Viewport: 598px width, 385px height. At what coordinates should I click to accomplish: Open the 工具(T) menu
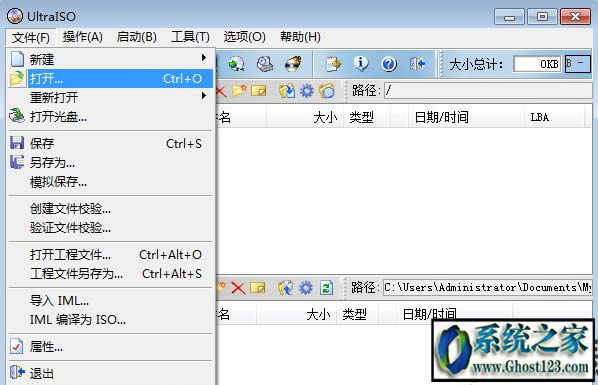[x=190, y=37]
